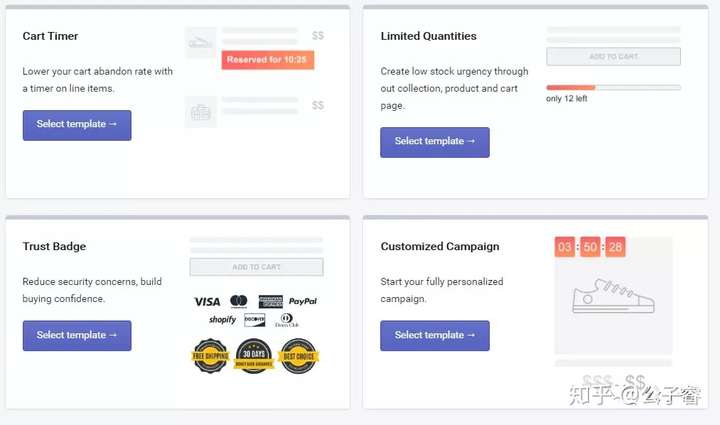Click the Diners Club icon

(287, 320)
